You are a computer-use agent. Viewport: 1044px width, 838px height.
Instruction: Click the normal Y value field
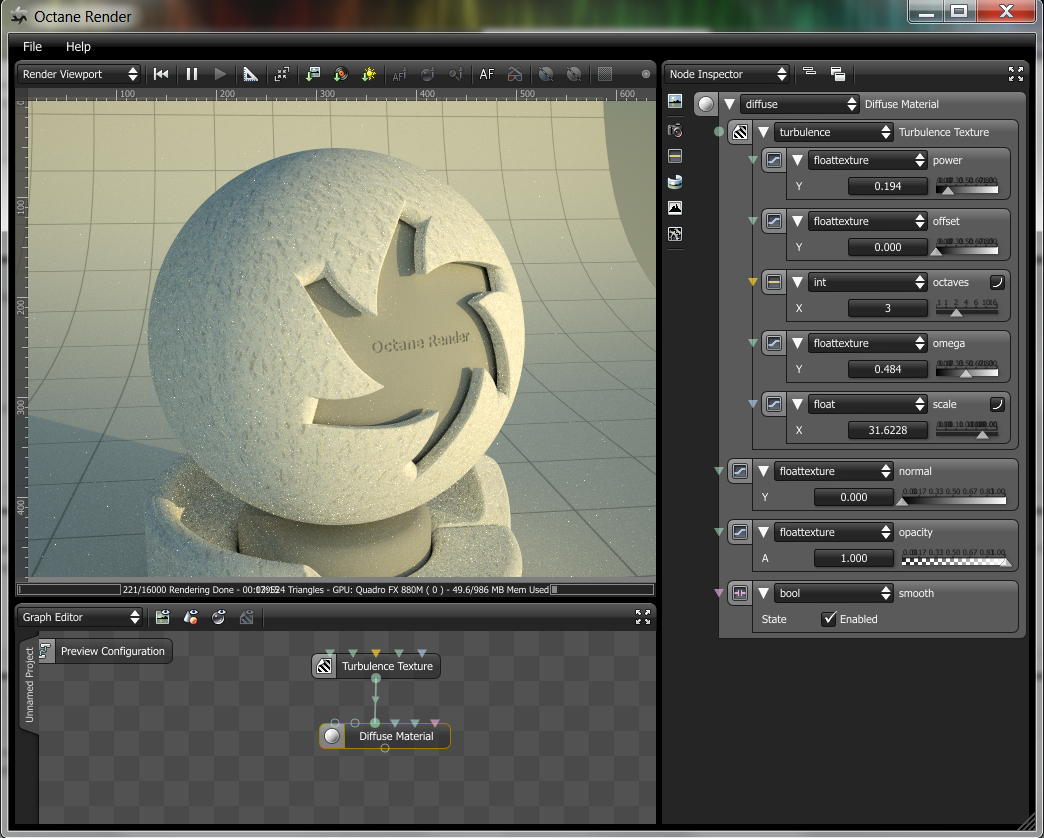[854, 497]
